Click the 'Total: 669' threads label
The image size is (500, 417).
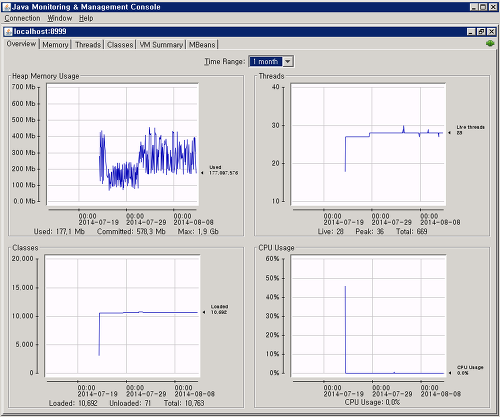click(411, 231)
